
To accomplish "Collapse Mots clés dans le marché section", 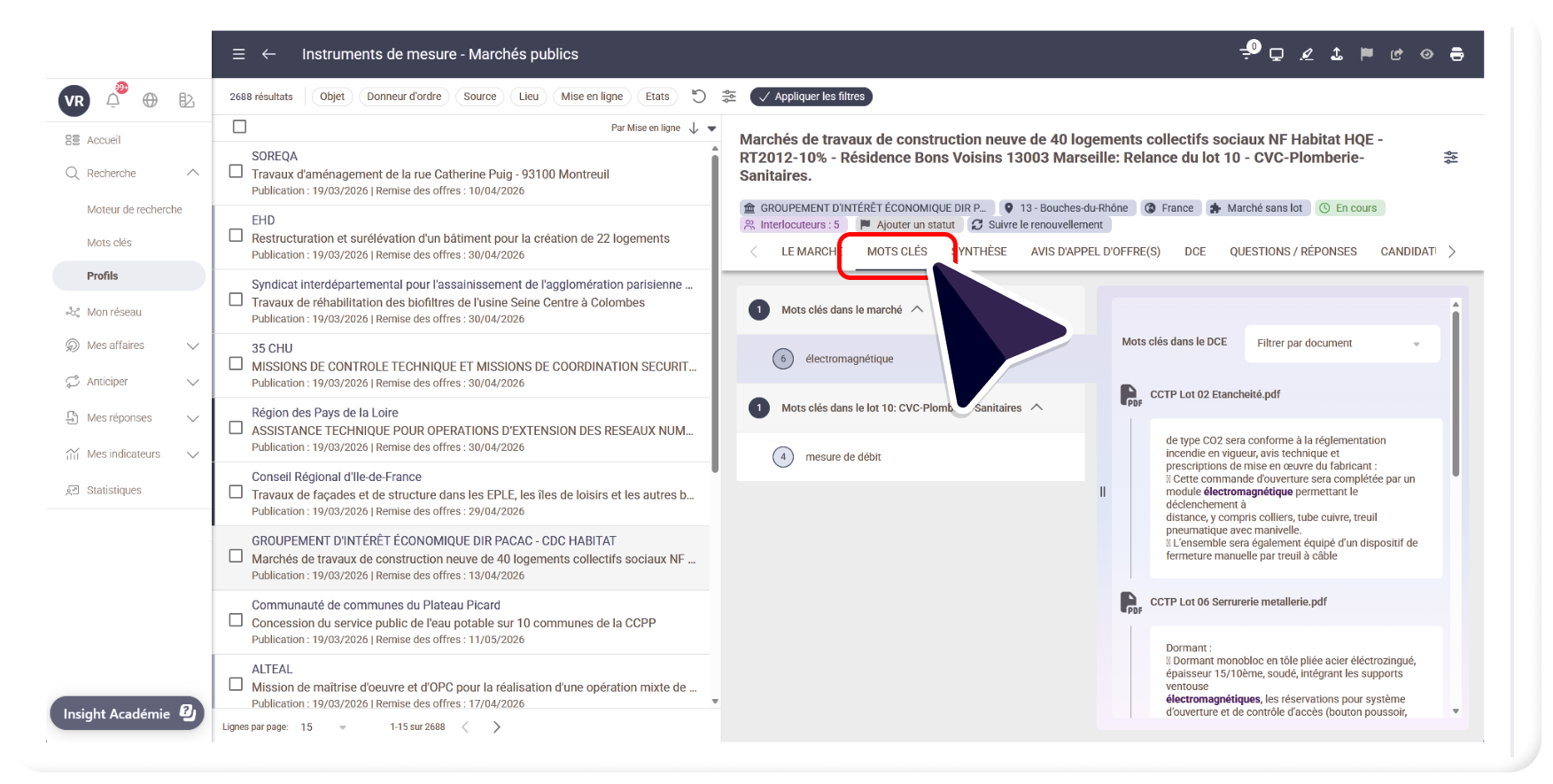I will 917,309.
